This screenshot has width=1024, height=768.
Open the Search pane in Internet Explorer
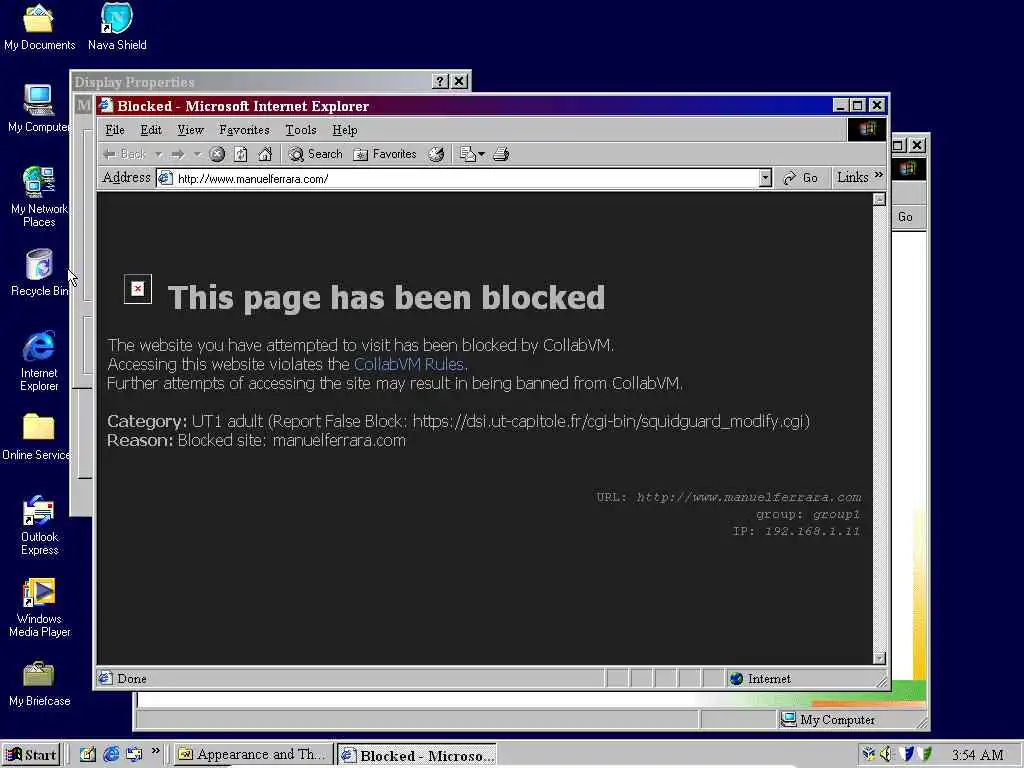pyautogui.click(x=315, y=154)
